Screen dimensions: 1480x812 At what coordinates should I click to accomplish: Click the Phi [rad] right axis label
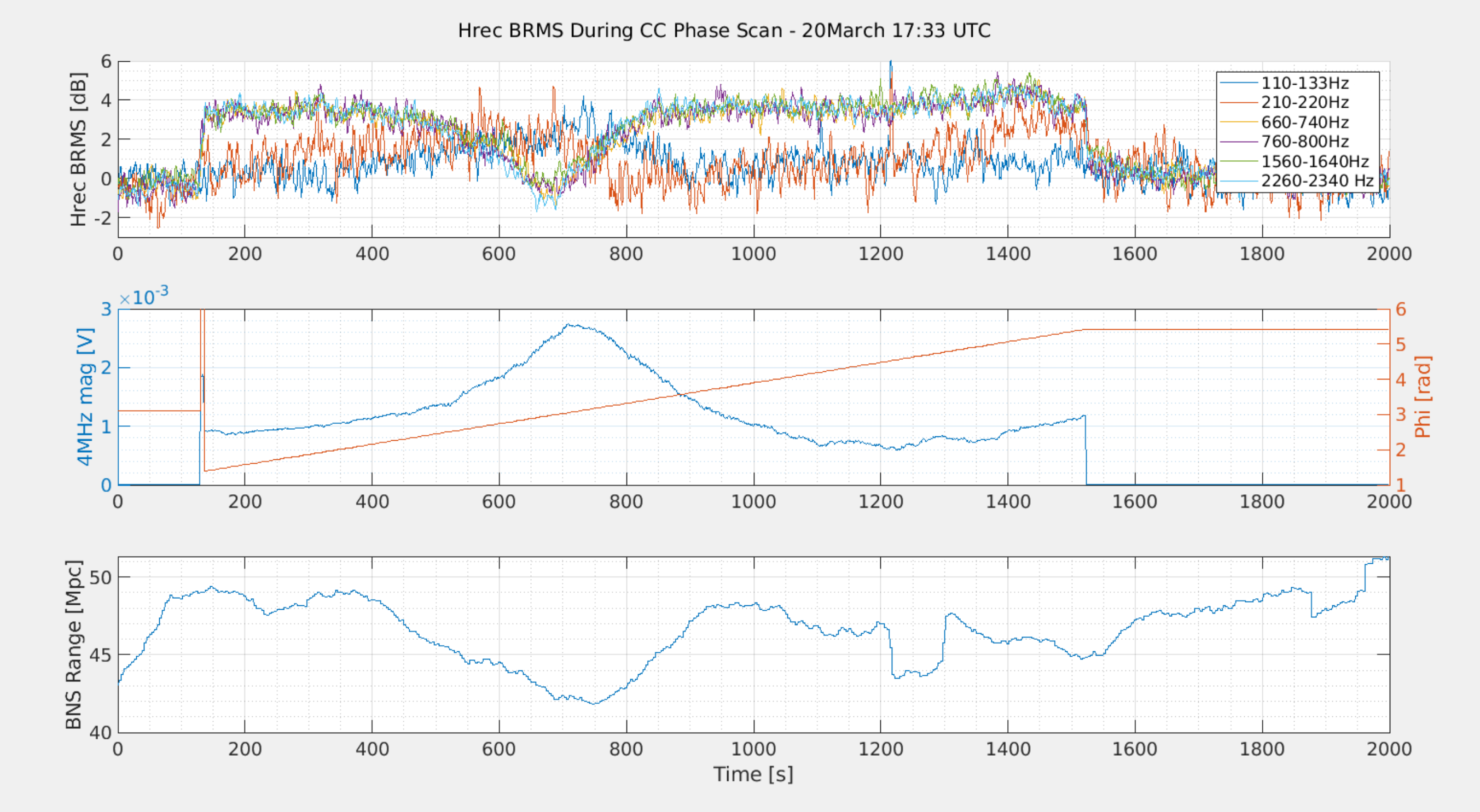pyautogui.click(x=1423, y=397)
